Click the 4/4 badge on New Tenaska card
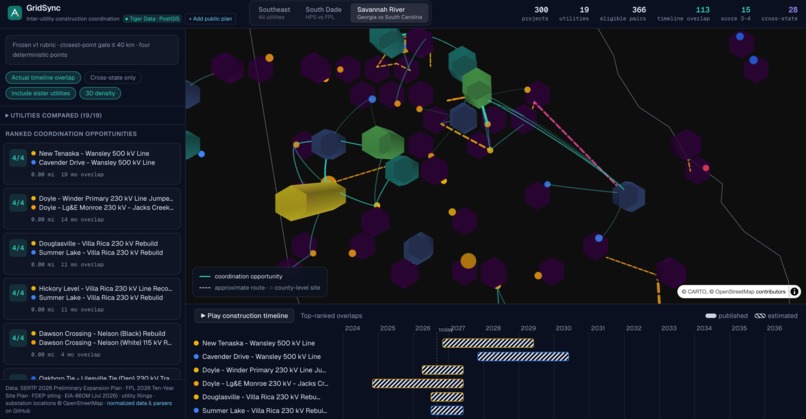 (x=18, y=158)
